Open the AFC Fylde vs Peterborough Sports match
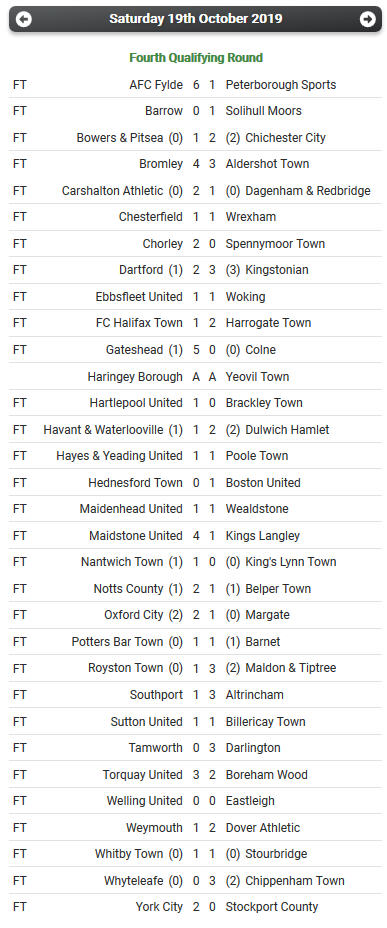The width and height of the screenshot is (387, 928). pyautogui.click(x=195, y=85)
